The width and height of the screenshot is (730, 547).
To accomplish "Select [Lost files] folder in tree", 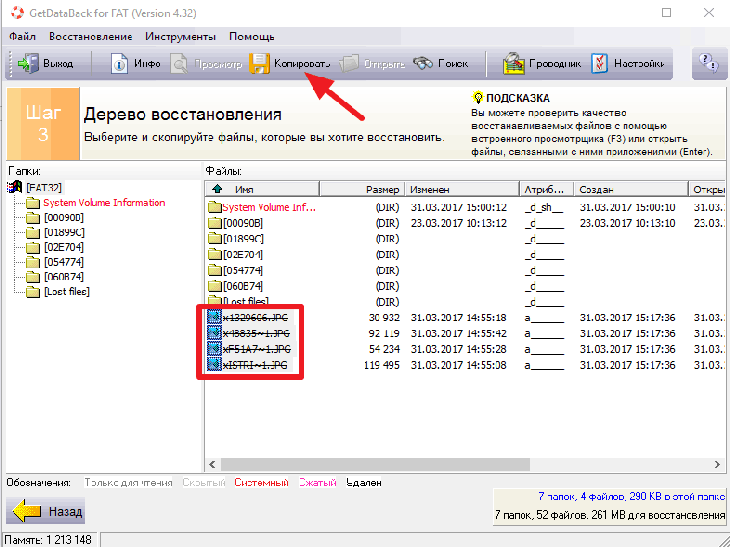I will pyautogui.click(x=67, y=291).
